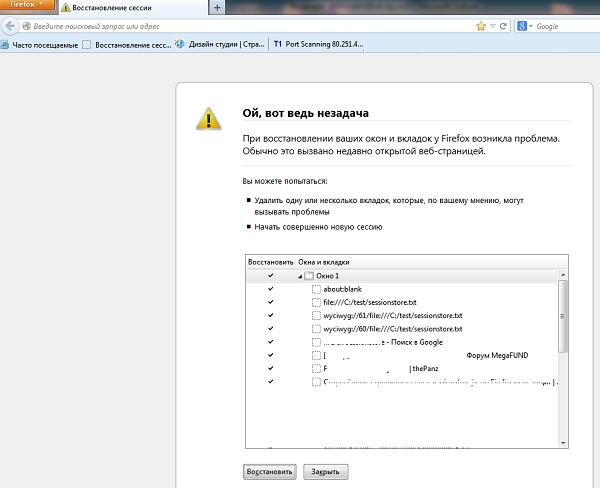The image size is (600, 488).
Task: Uncheck the restore checkmark for Окно 1
Action: (271, 276)
